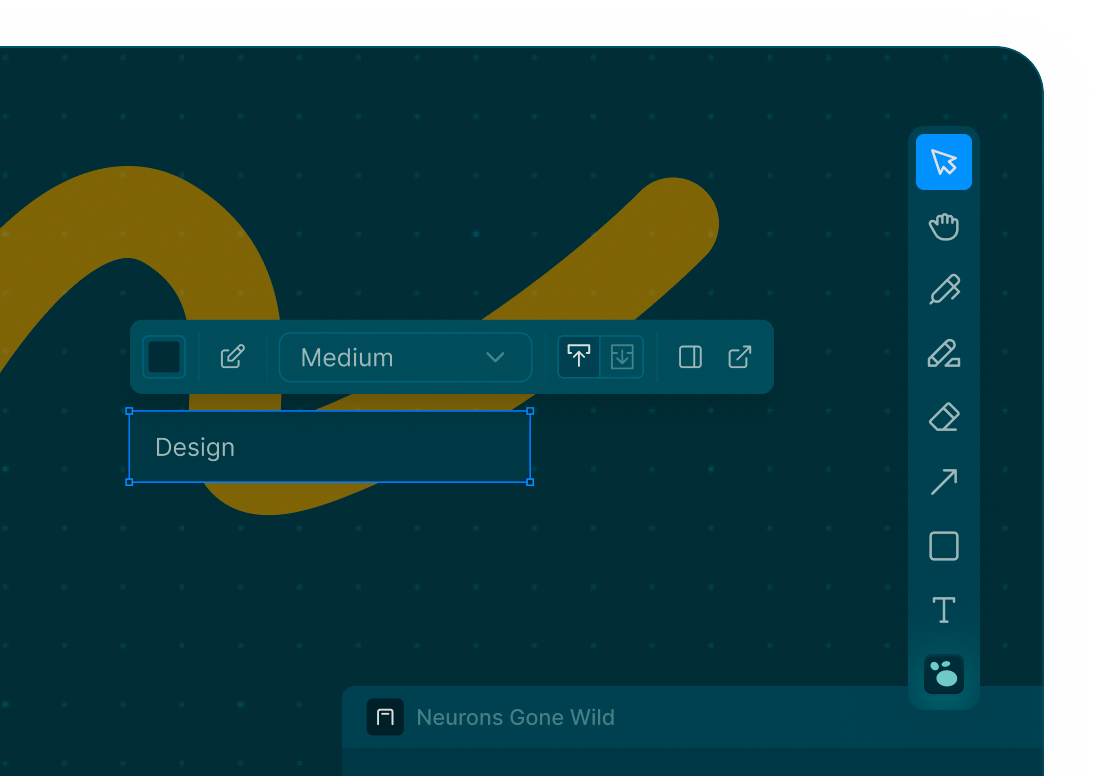
Task: Open element in new window
Action: pos(740,357)
